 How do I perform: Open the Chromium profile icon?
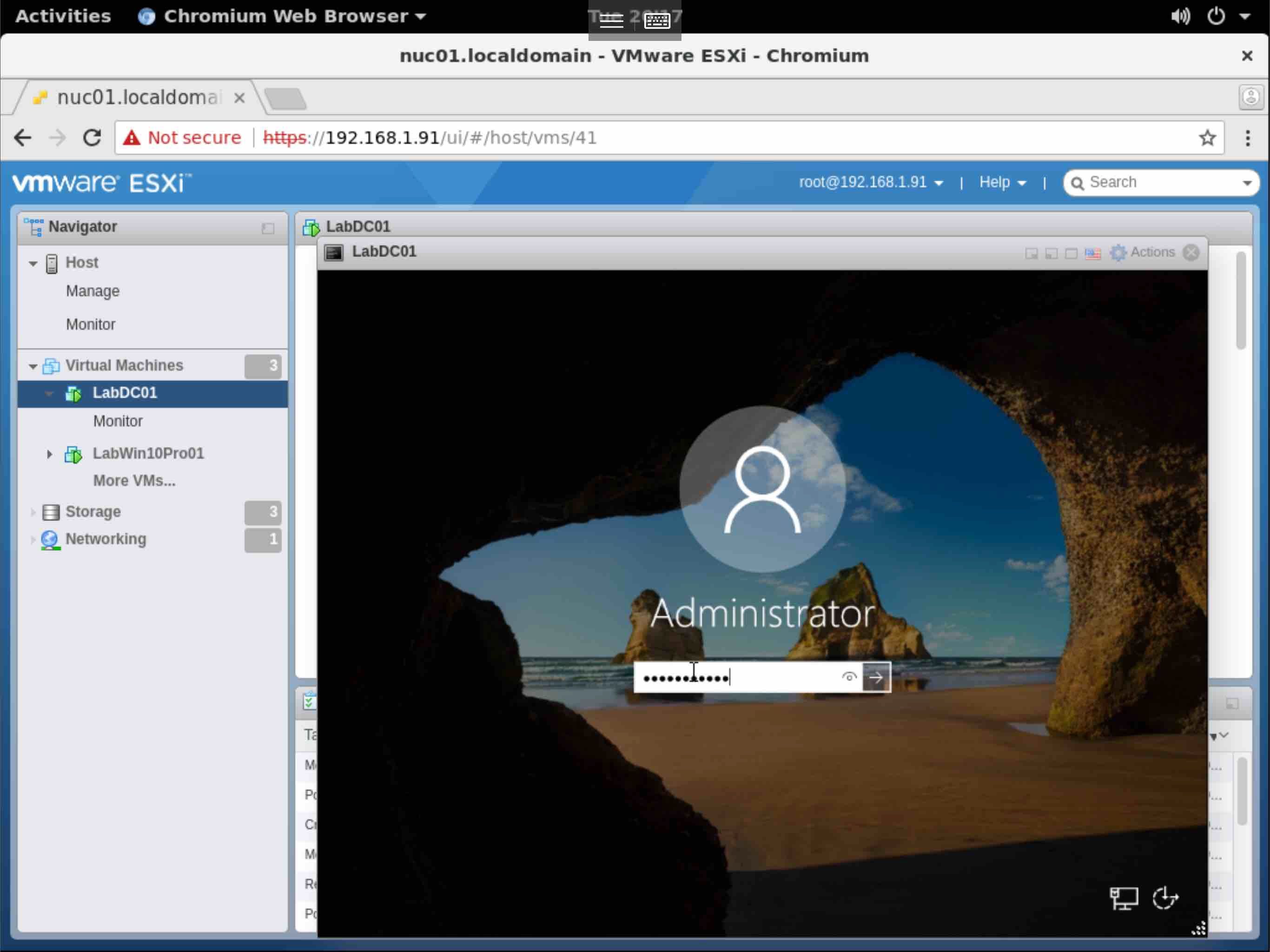click(x=1250, y=98)
